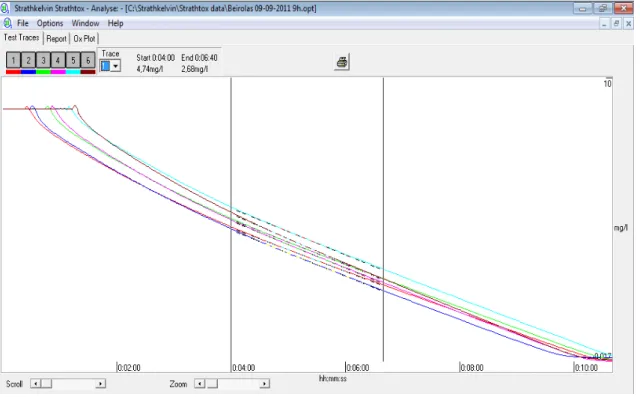Viewport: 640px width, 397px height.
Task: Toggle trace 4 button (magenta)
Action: (x=58, y=61)
